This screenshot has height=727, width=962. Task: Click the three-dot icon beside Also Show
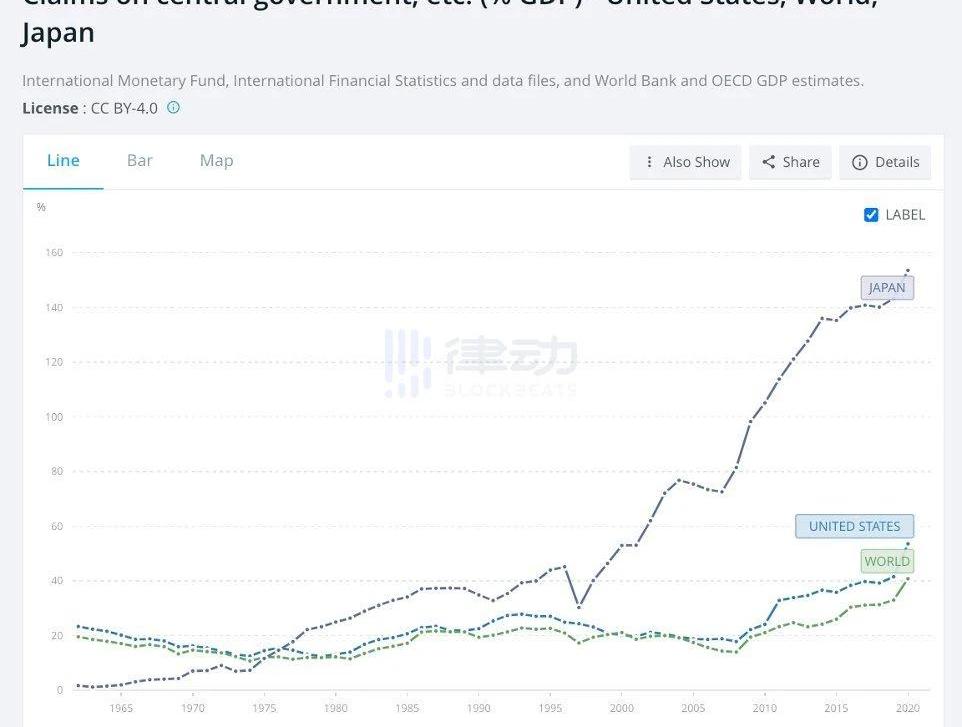(x=649, y=162)
